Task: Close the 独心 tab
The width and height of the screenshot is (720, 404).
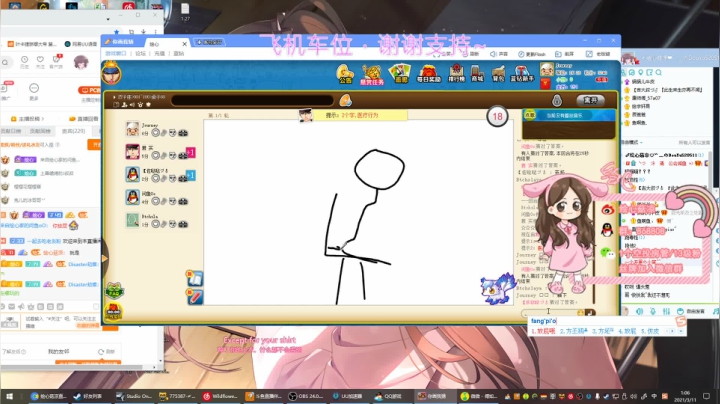Action: coord(185,44)
